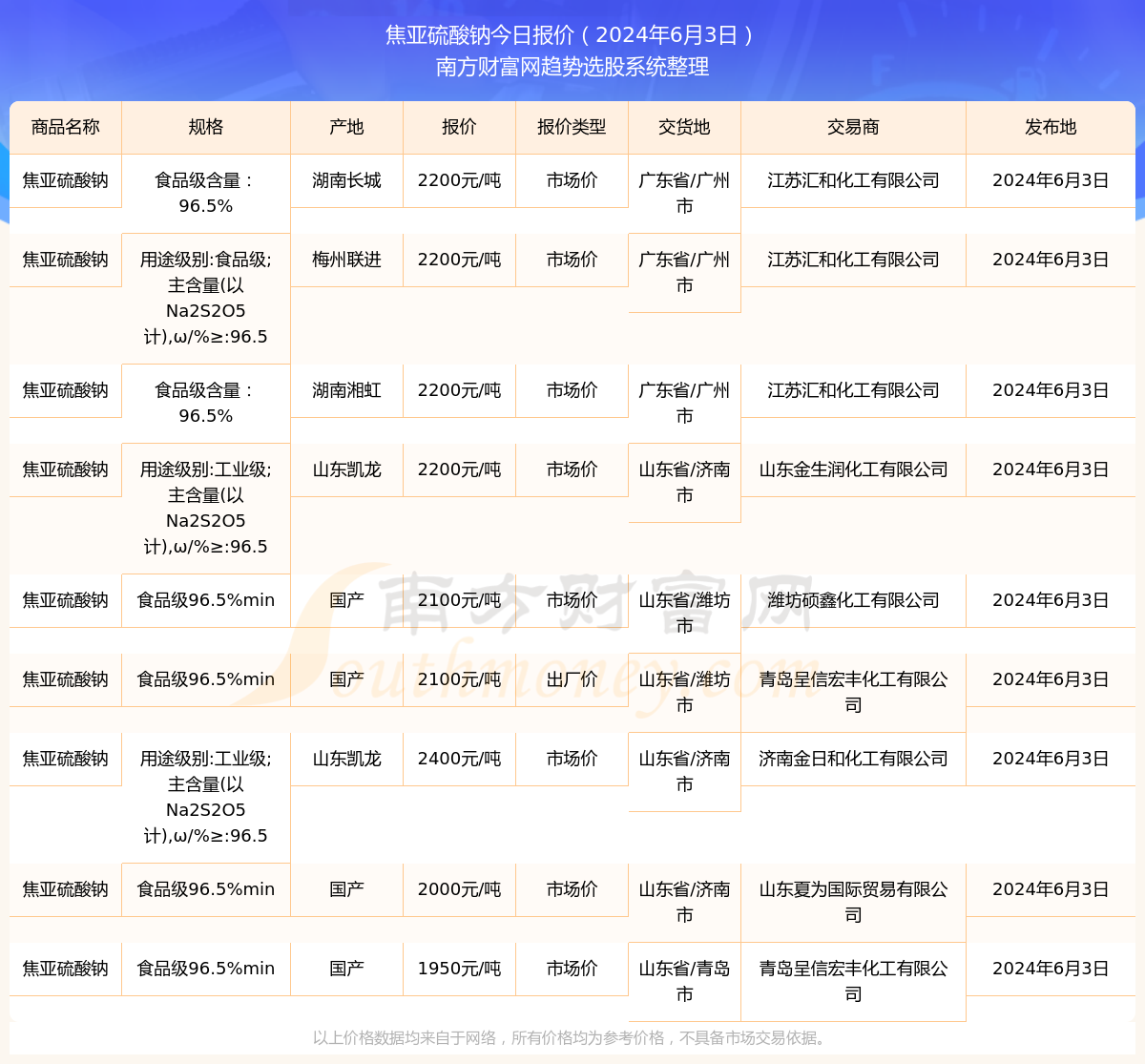Viewport: 1145px width, 1064px height.
Task: Click 2100元/吨 in the 出厂价 row
Action: (x=459, y=679)
